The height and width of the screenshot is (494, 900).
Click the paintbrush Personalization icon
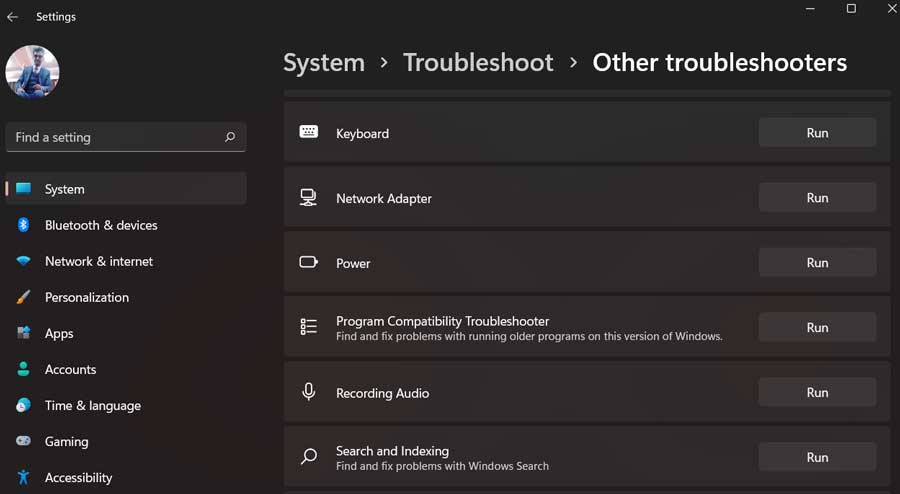tap(24, 297)
